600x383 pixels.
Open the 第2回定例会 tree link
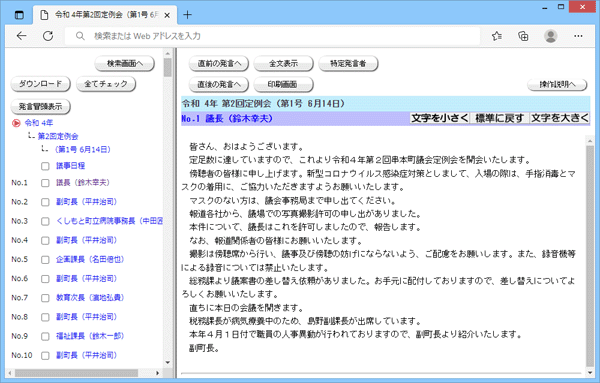(58, 136)
